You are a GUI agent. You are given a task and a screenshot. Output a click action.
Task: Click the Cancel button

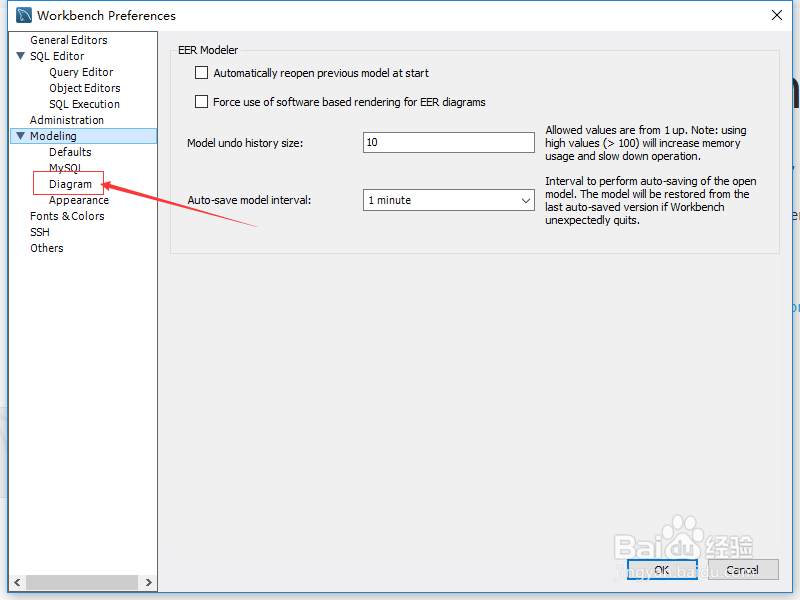(x=742, y=569)
